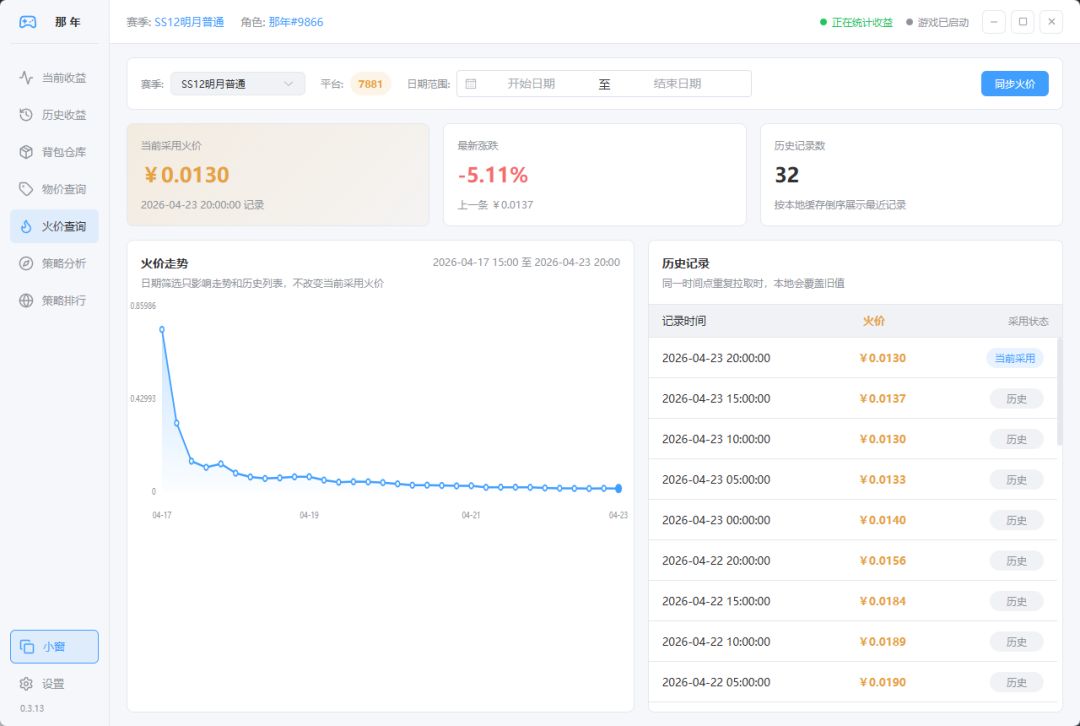Click the 结束日期 input field
The image size is (1080, 726).
coord(677,84)
